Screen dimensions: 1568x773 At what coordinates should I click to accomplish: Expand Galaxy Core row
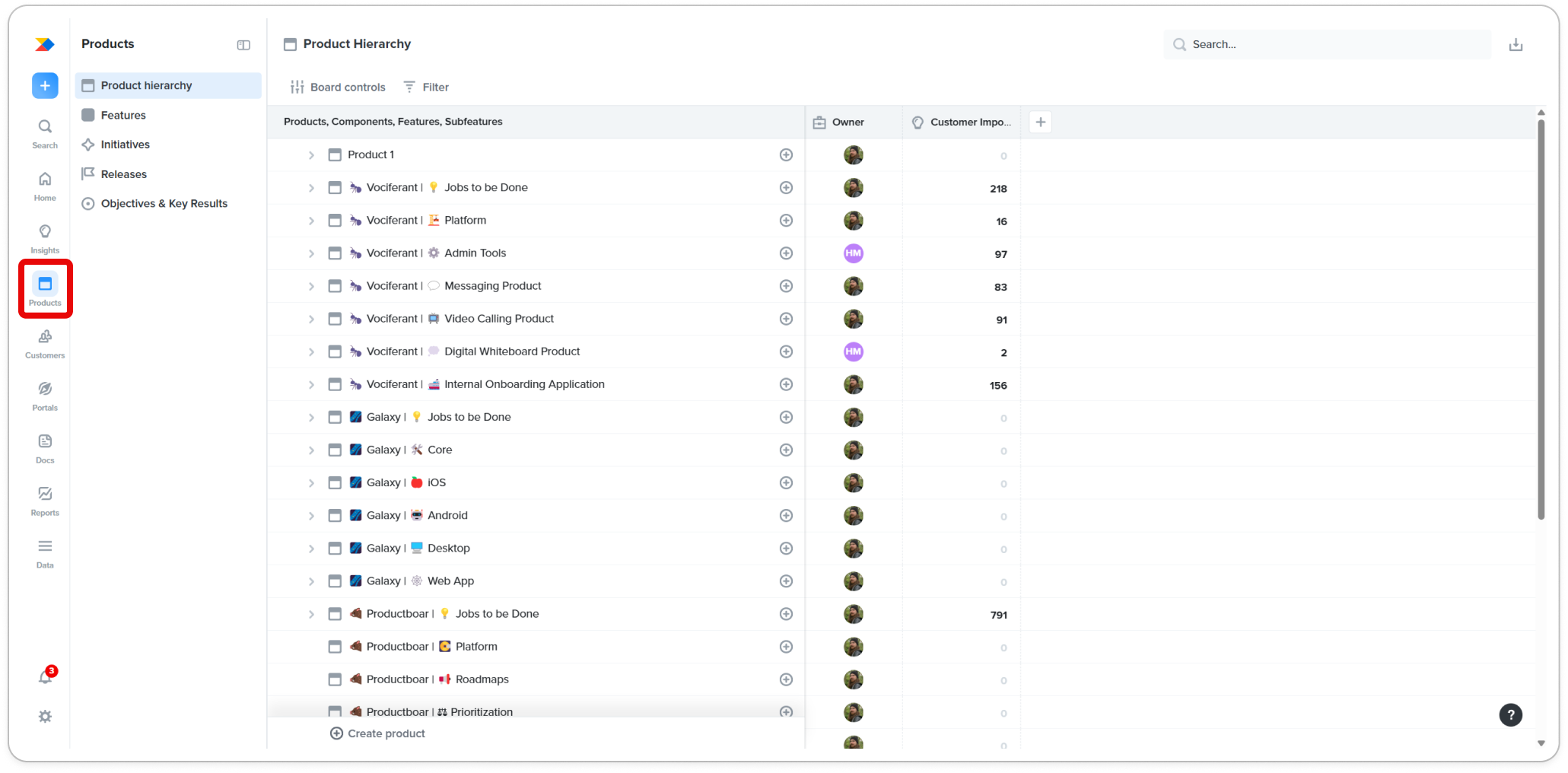click(311, 450)
